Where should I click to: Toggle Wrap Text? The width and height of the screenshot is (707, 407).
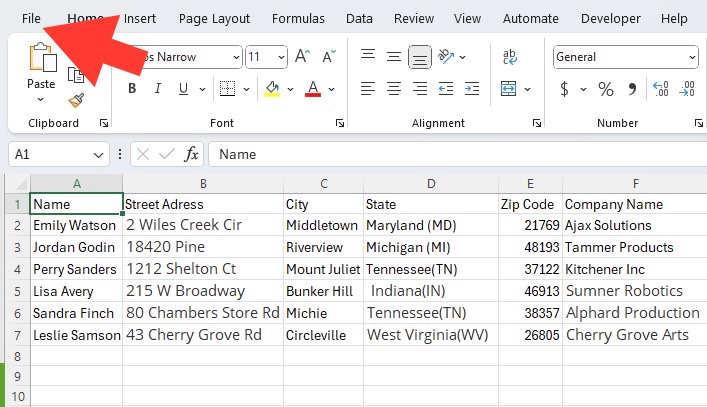pos(510,57)
